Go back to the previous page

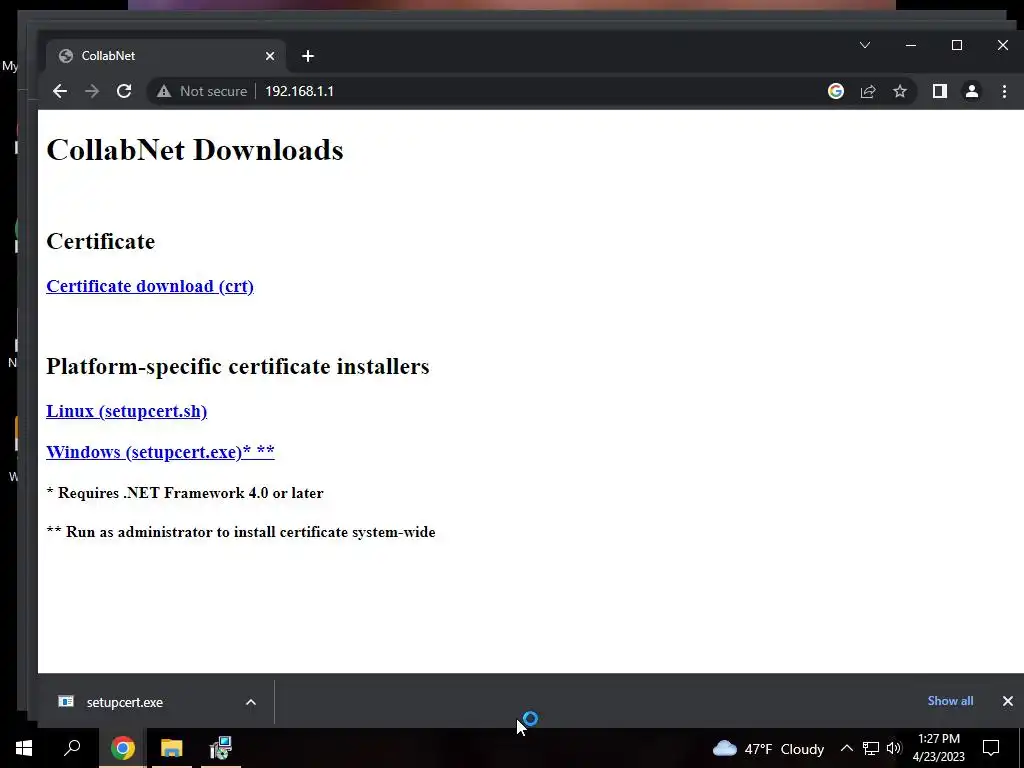pyautogui.click(x=59, y=91)
